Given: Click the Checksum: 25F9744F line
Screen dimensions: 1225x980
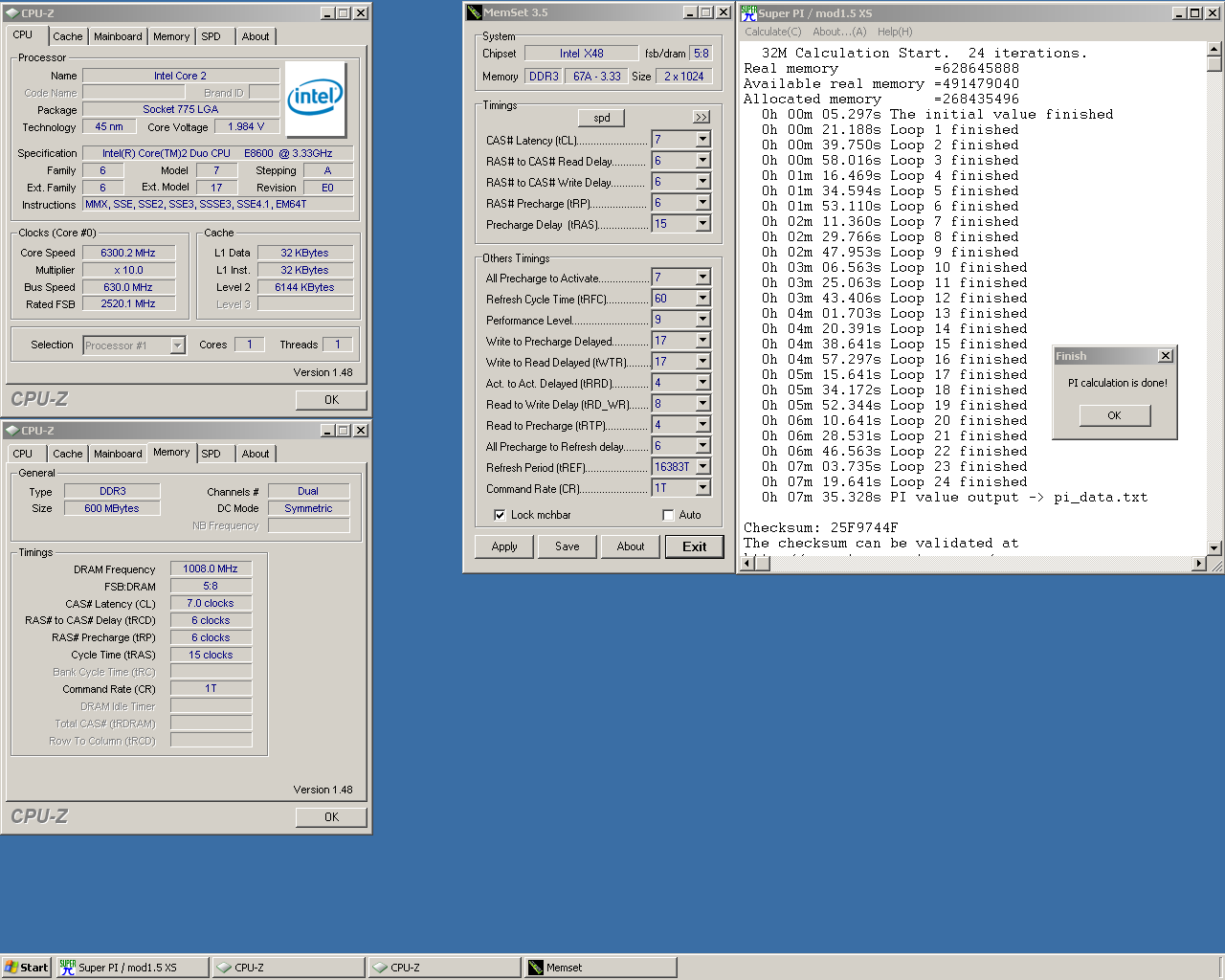Looking at the screenshot, I should tap(821, 527).
